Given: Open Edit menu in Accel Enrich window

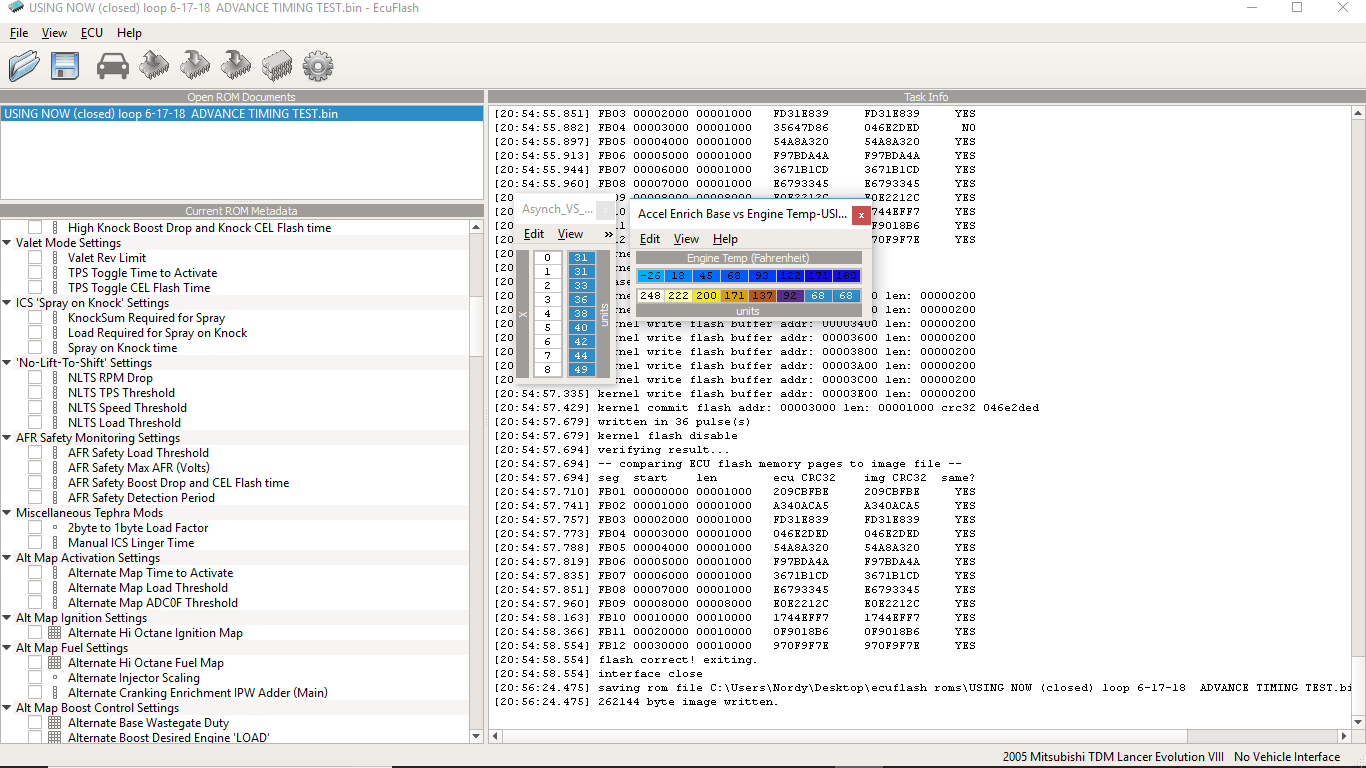Looking at the screenshot, I should coord(649,239).
